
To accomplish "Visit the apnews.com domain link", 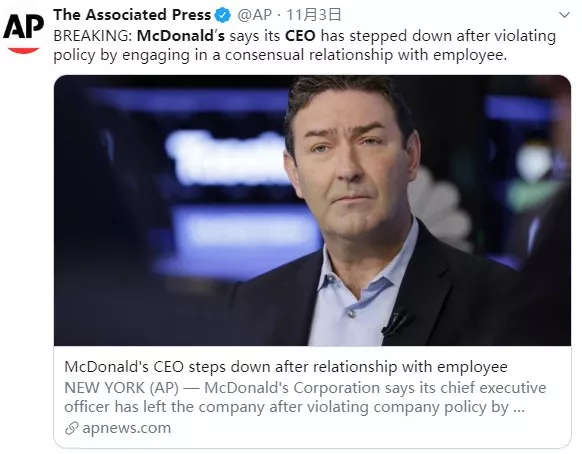I will [127, 428].
